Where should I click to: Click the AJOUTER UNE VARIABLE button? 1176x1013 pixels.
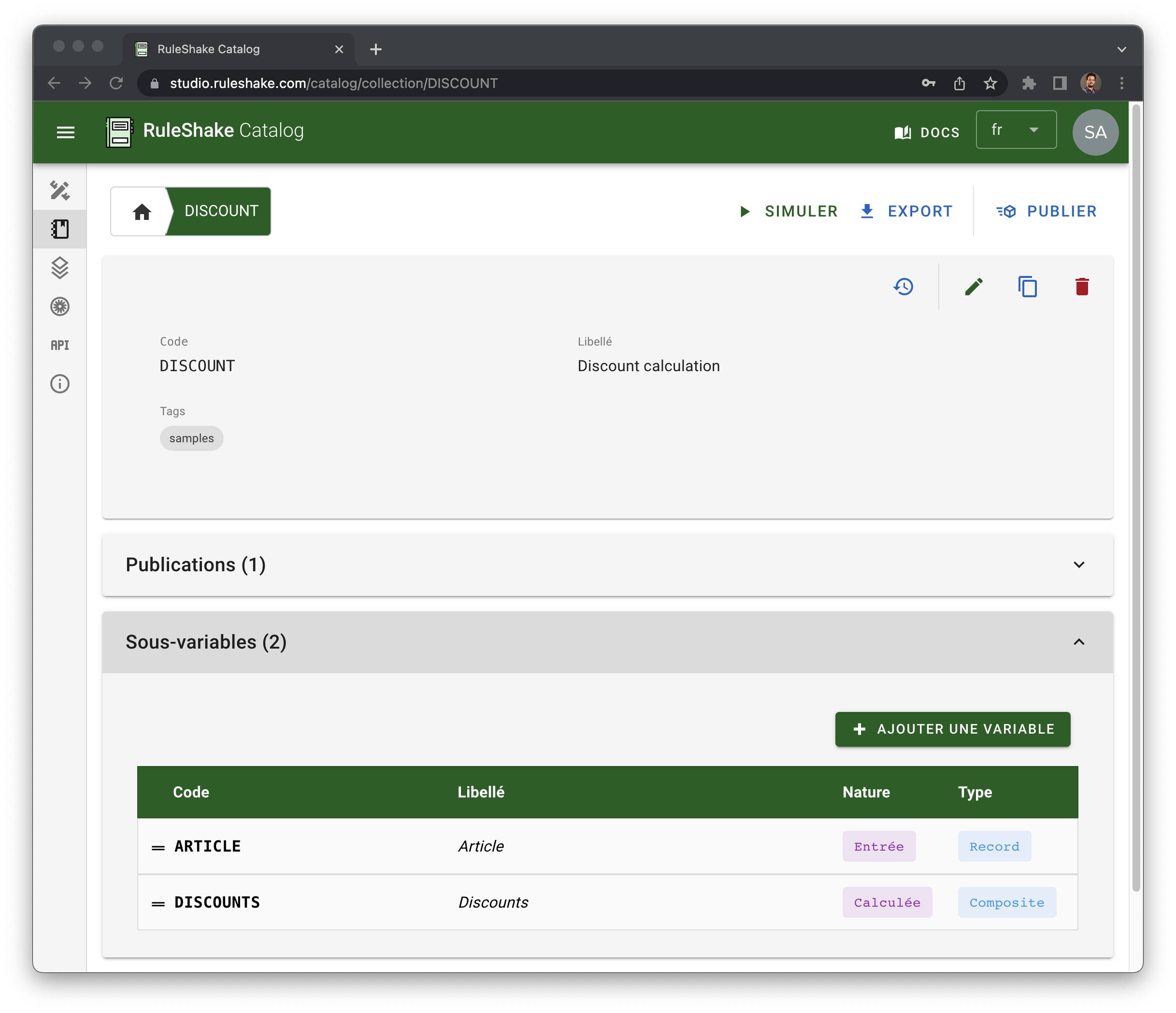tap(952, 729)
